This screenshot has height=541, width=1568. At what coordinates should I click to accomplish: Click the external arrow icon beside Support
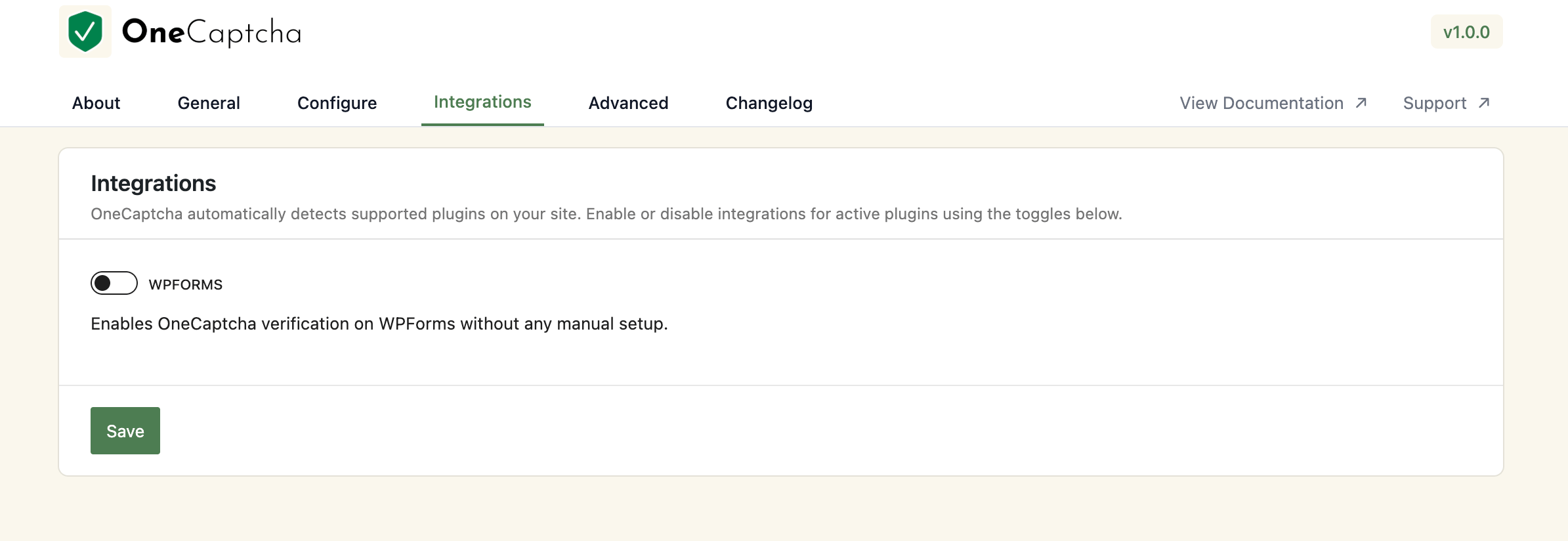[1484, 103]
